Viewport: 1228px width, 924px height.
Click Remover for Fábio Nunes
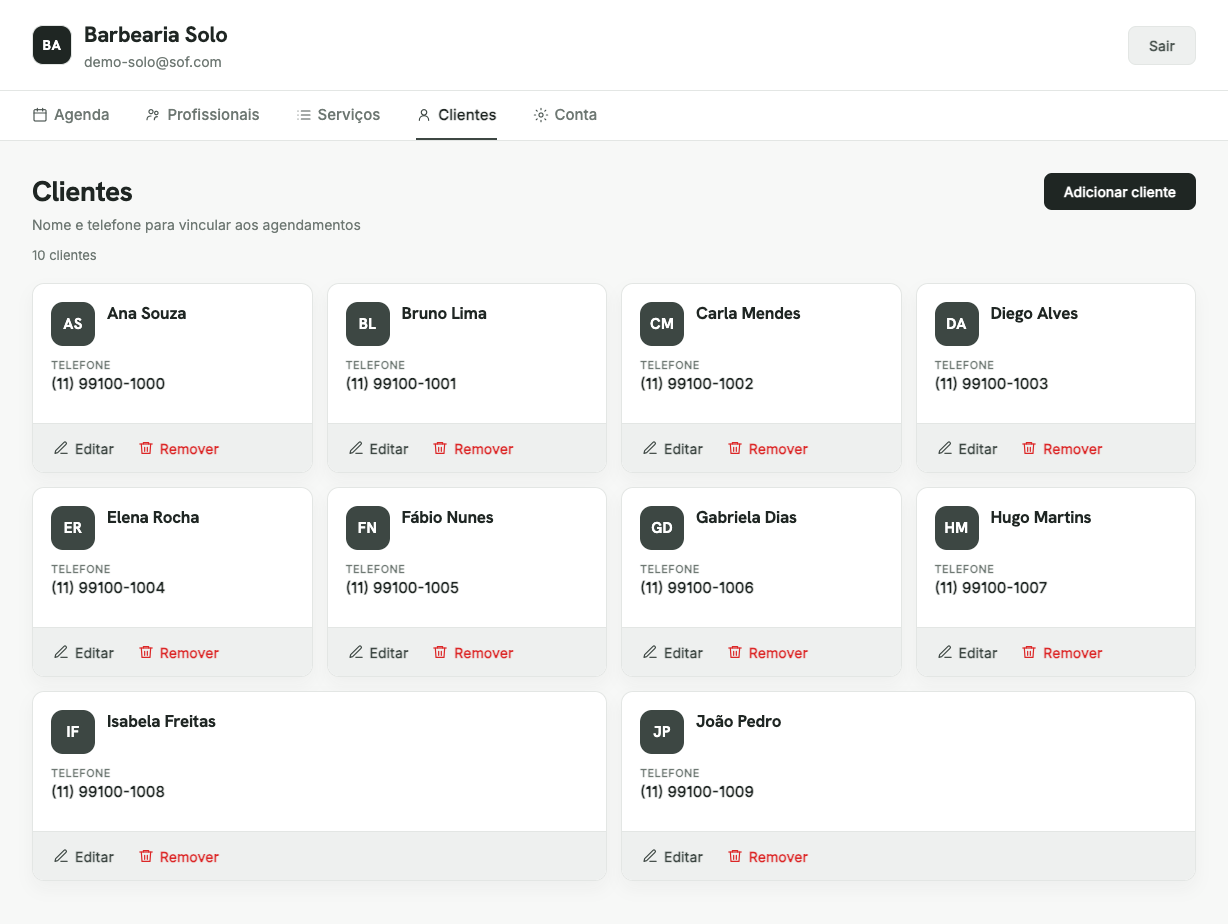tap(473, 653)
